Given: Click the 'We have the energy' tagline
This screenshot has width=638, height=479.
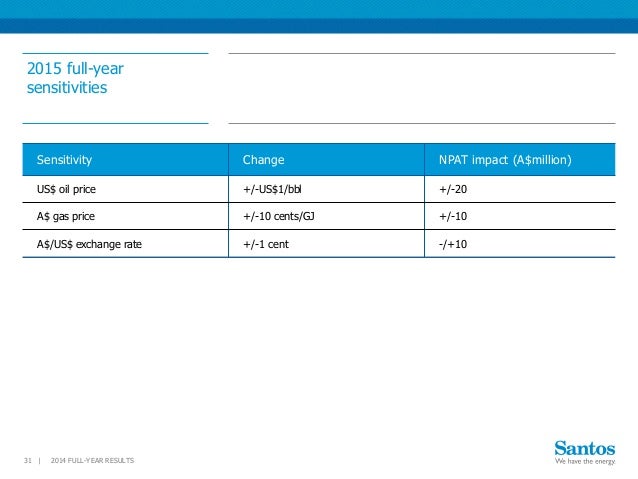Looking at the screenshot, I should tap(585, 462).
